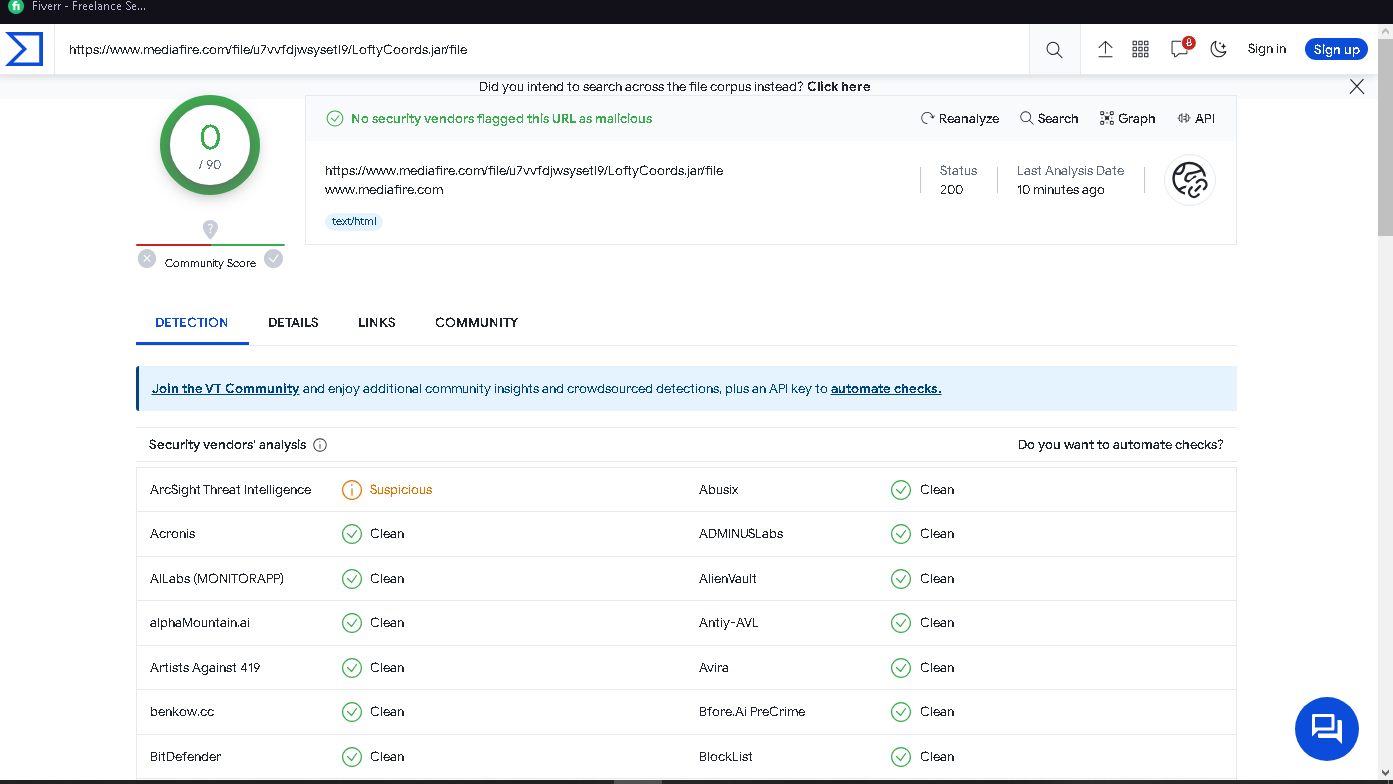Viewport: 1393px width, 784px height.
Task: Click the ArcSight Threat Intelligence vendor name
Action: coord(231,490)
